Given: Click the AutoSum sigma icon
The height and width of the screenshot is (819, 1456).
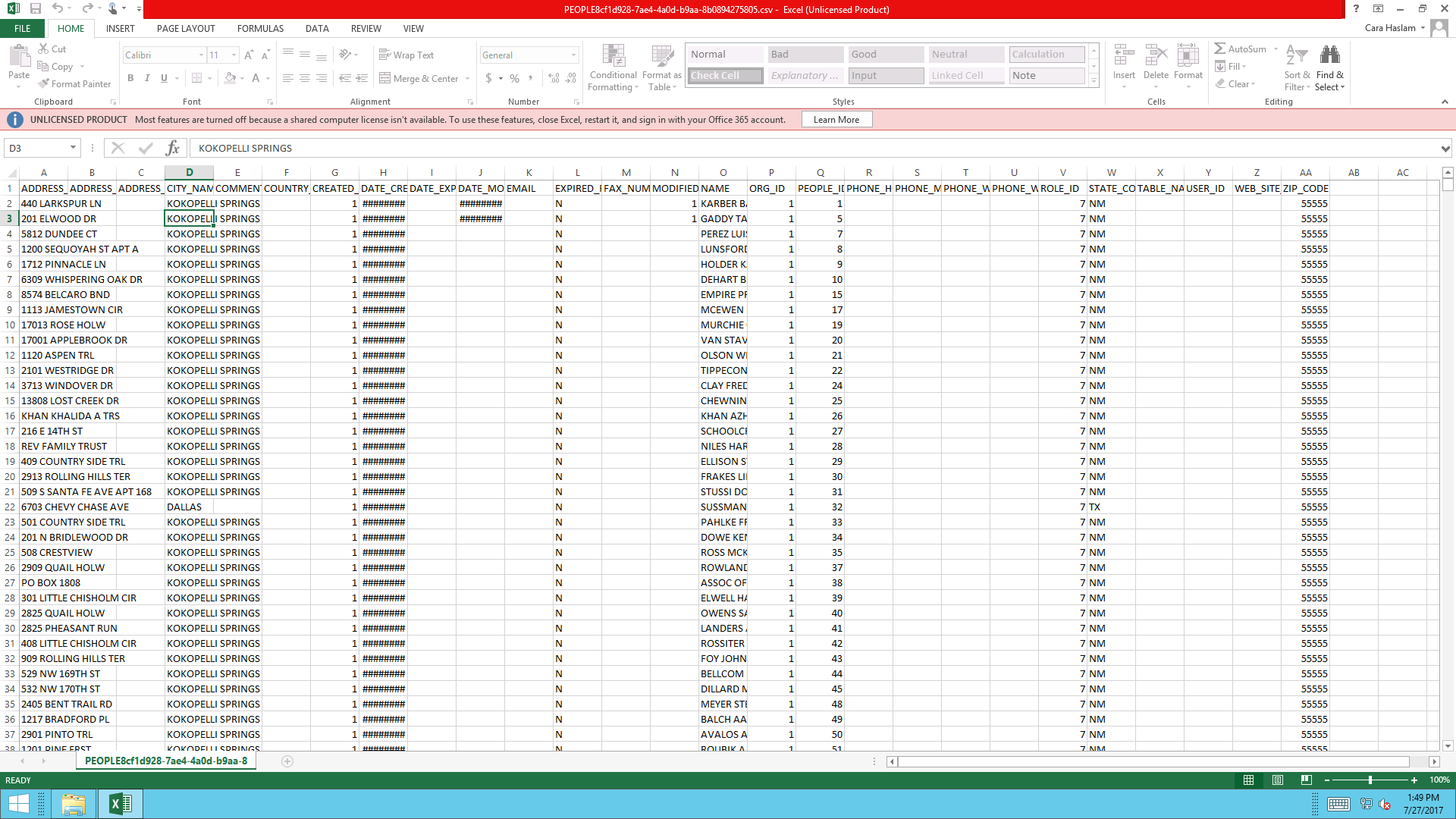Looking at the screenshot, I should click(x=1220, y=49).
